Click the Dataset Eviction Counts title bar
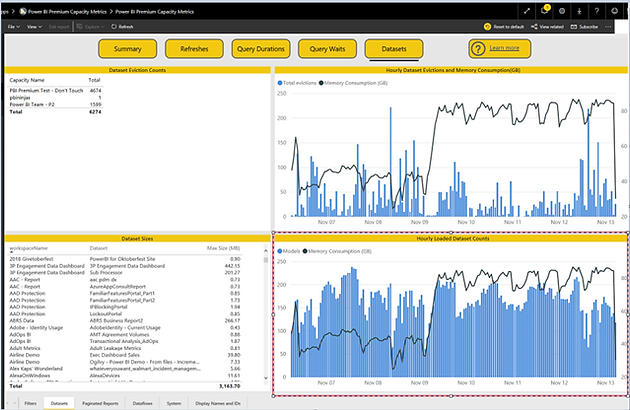 point(137,70)
